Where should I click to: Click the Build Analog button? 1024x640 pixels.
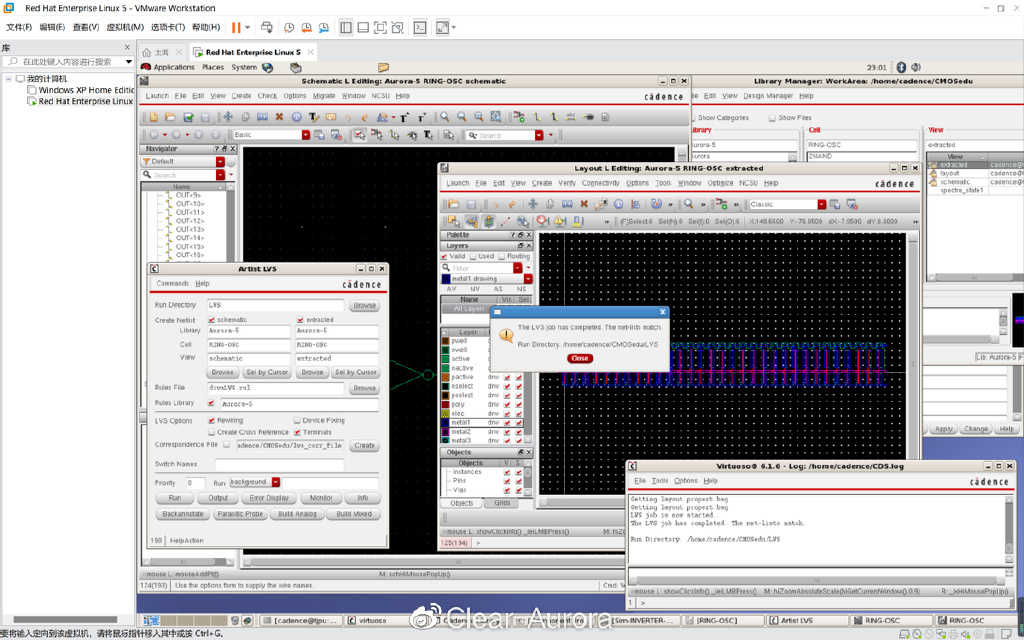297,515
